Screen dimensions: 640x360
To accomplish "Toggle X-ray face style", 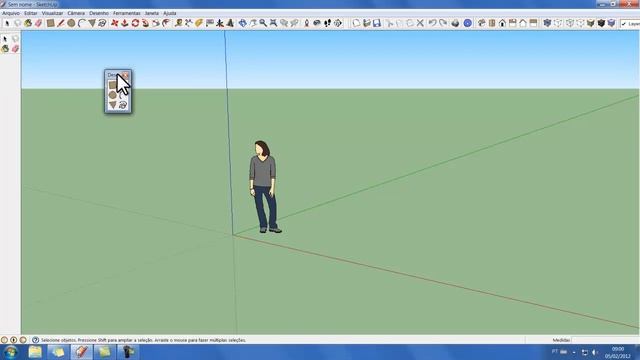I will click(547, 23).
